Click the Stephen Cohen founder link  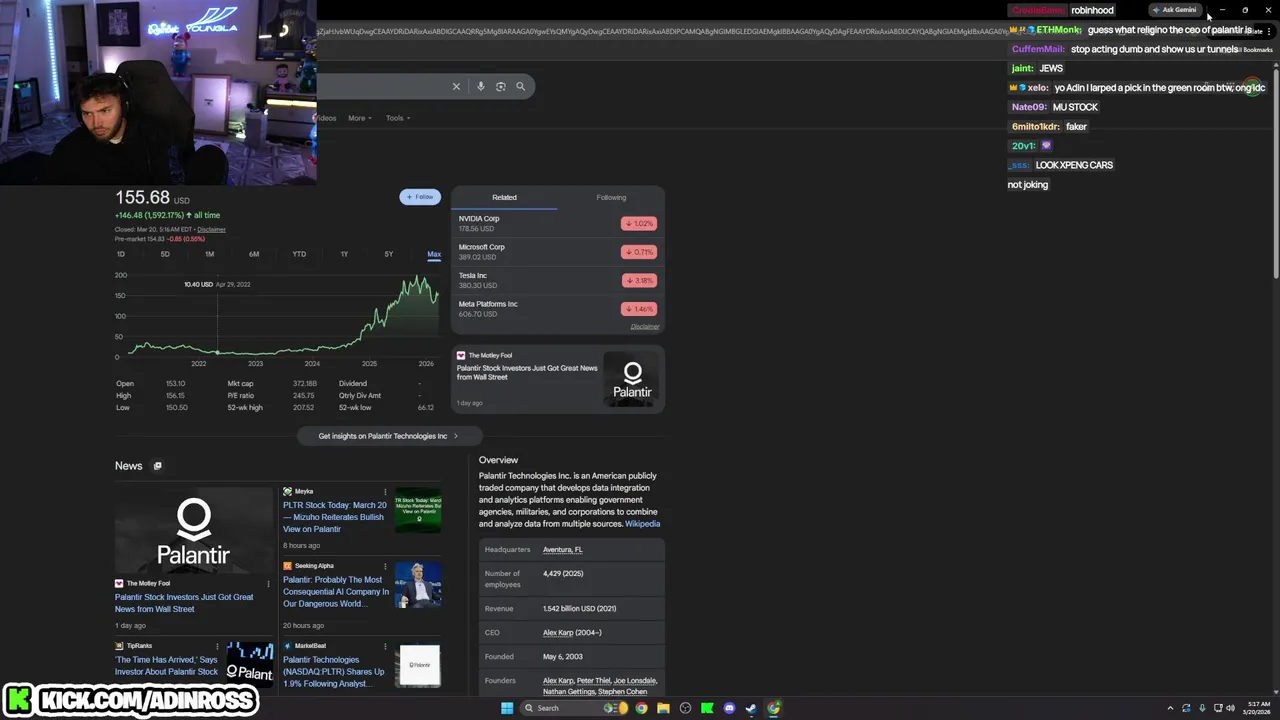click(x=622, y=692)
